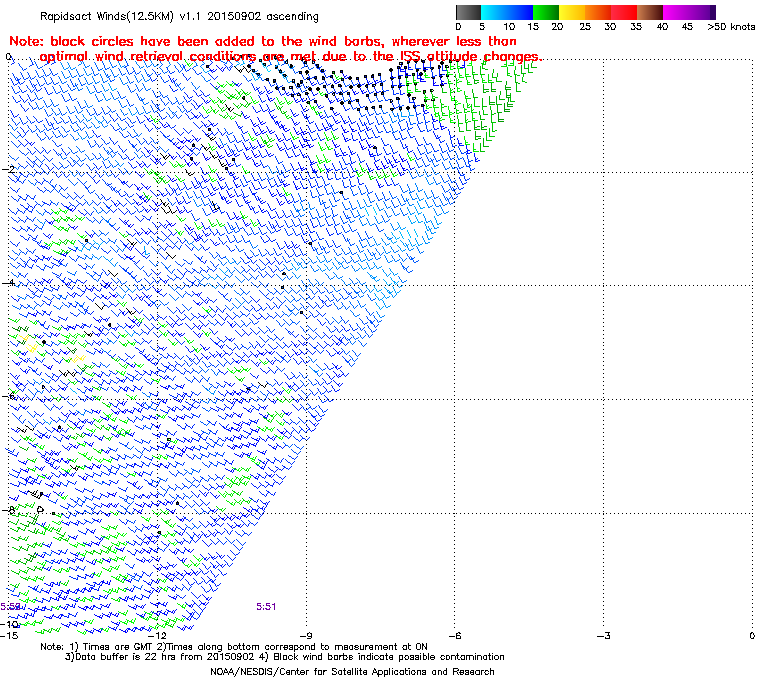760x688 pixels.
Task: Click the 'Times are GMT' footnote line
Action: 234,647
